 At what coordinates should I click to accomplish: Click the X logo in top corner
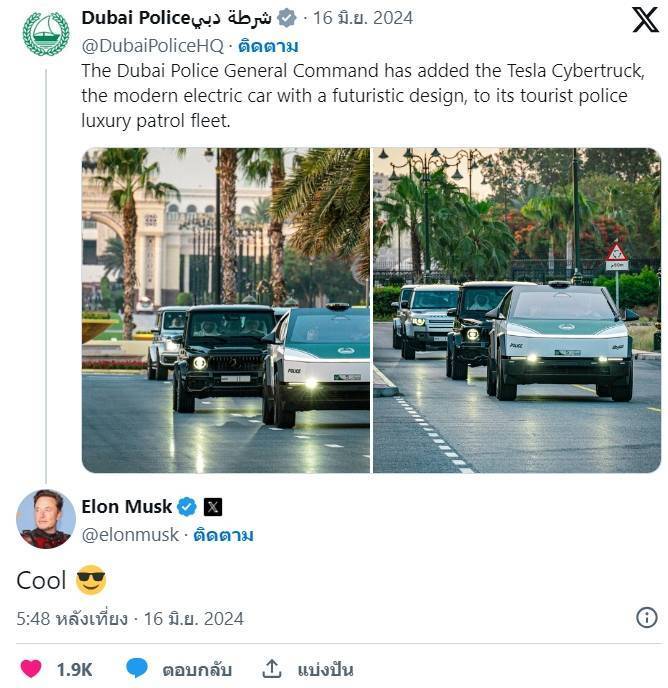645,19
